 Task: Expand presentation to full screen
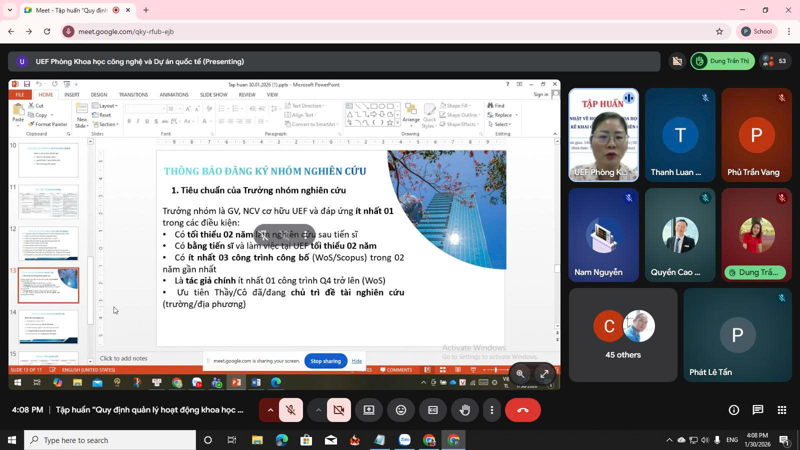click(x=544, y=373)
